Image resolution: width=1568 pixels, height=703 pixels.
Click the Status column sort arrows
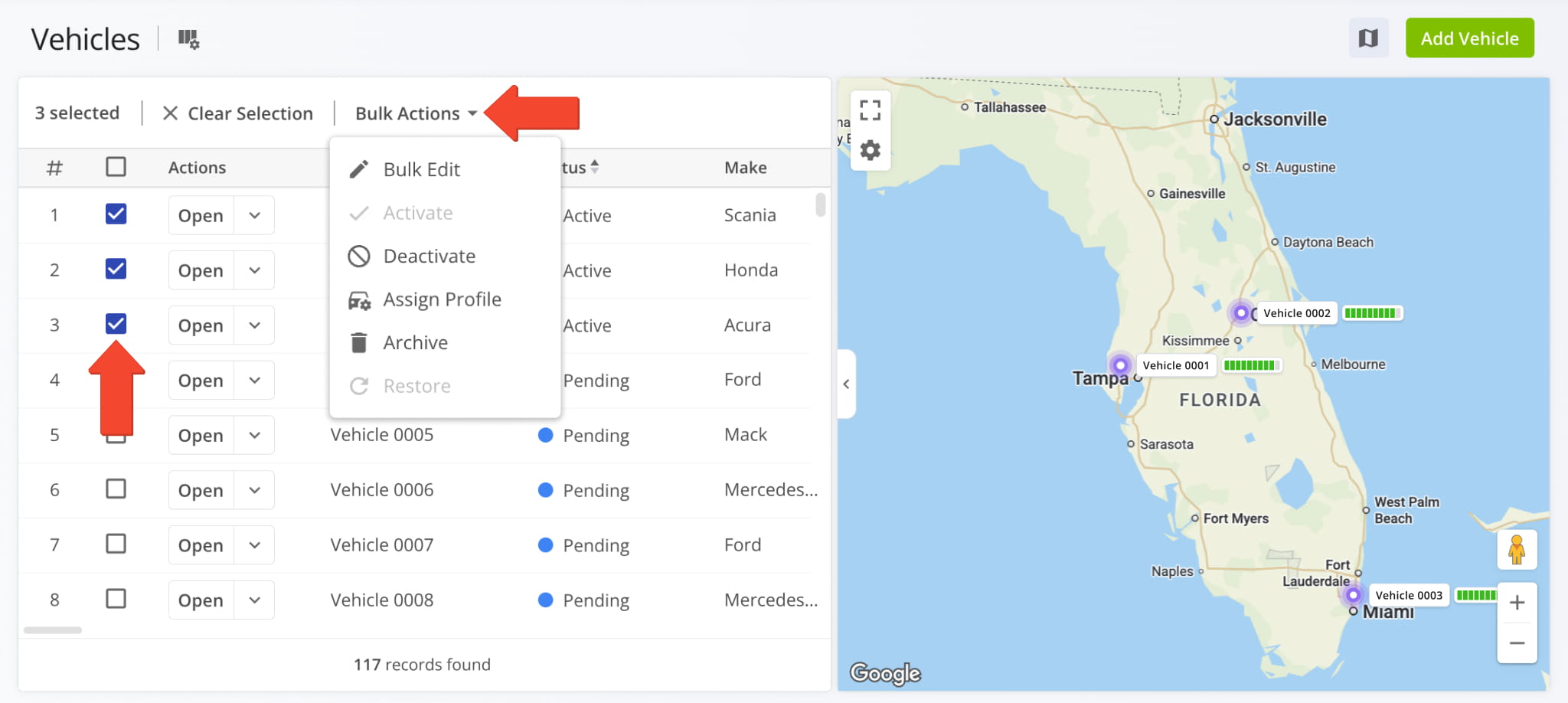click(595, 167)
